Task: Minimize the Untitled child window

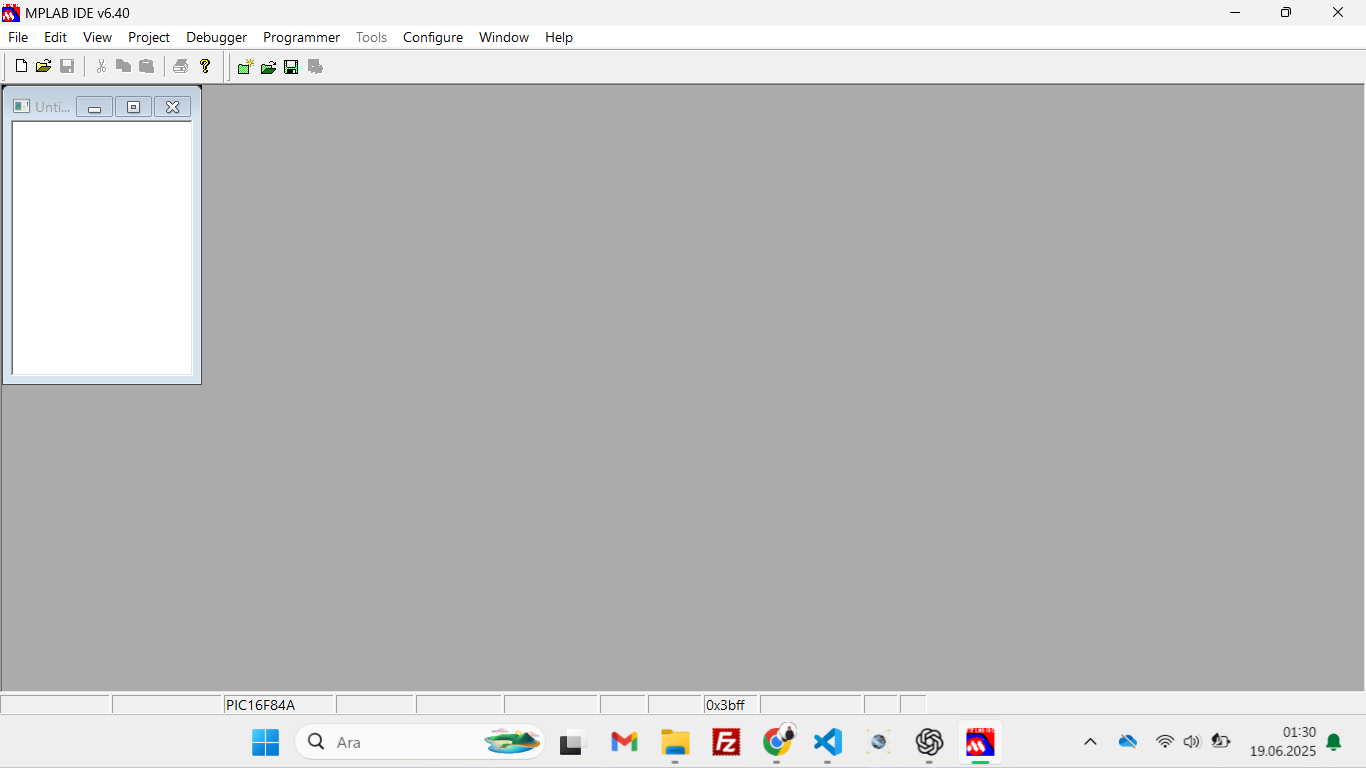Action: (94, 107)
